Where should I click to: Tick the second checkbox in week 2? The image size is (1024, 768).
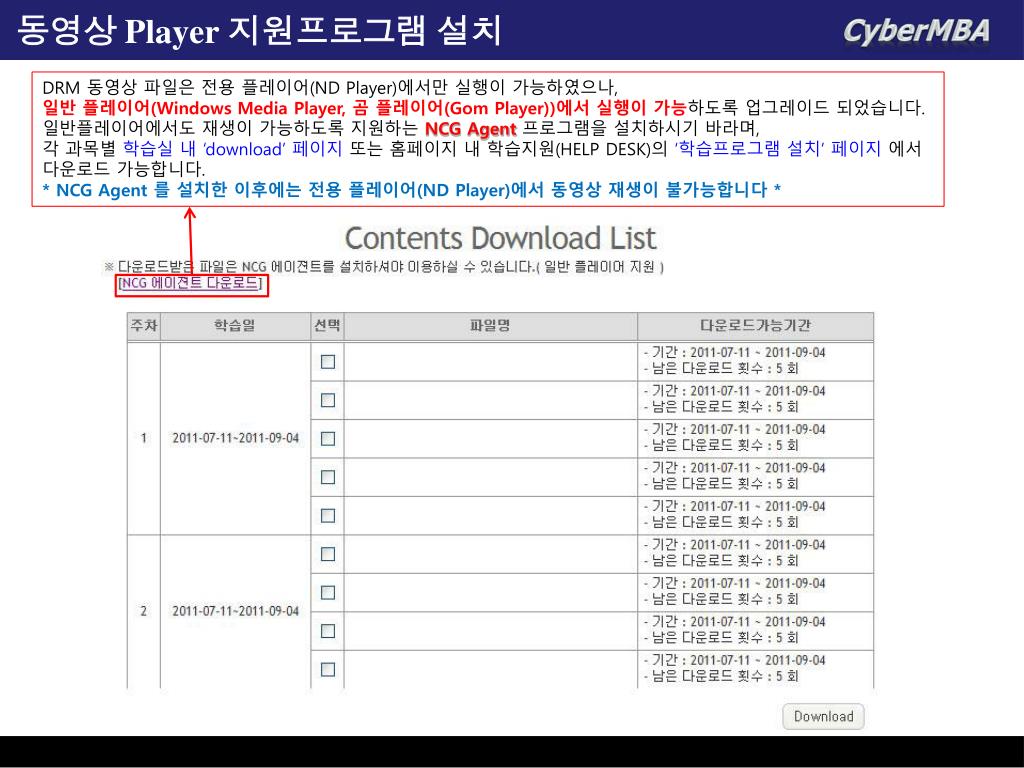(x=328, y=593)
